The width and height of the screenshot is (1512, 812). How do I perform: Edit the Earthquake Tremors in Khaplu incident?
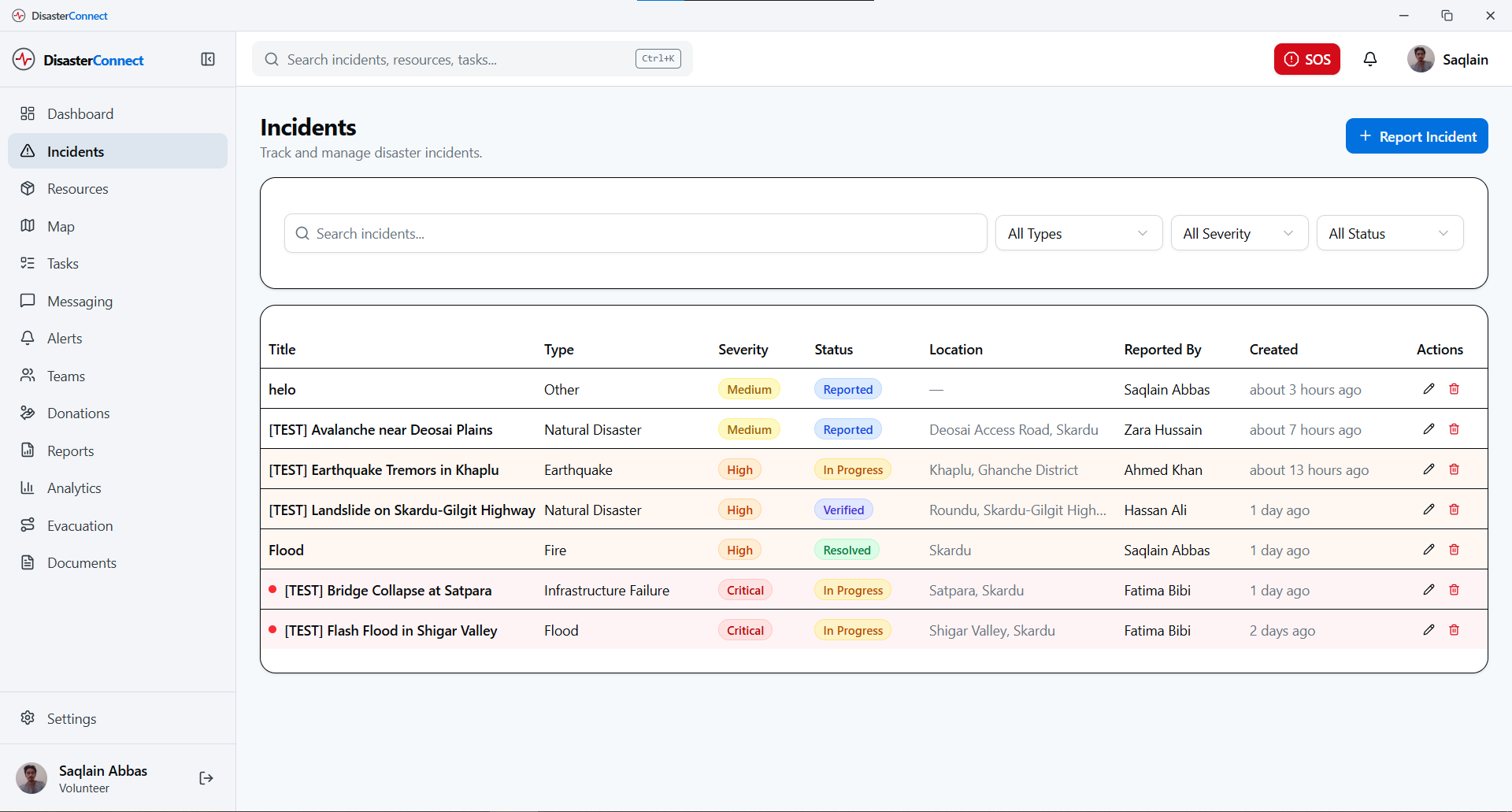pyautogui.click(x=1429, y=469)
